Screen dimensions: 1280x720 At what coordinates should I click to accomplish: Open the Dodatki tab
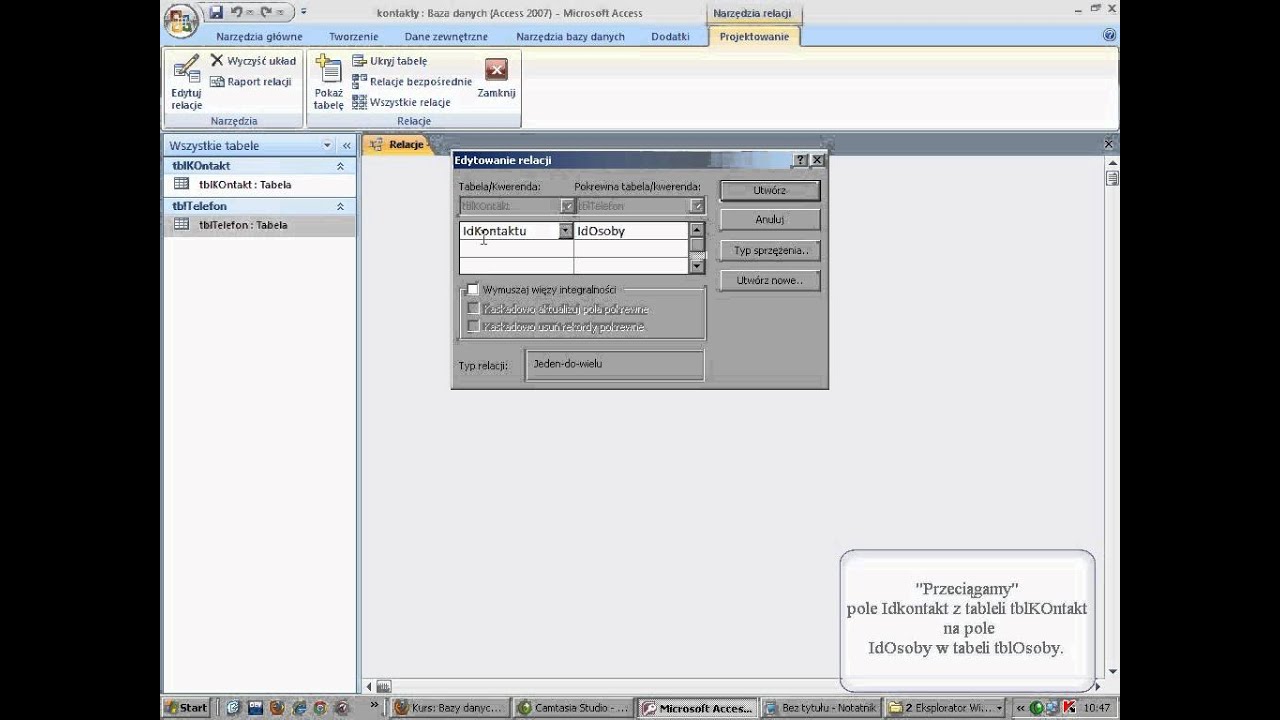pyautogui.click(x=670, y=37)
